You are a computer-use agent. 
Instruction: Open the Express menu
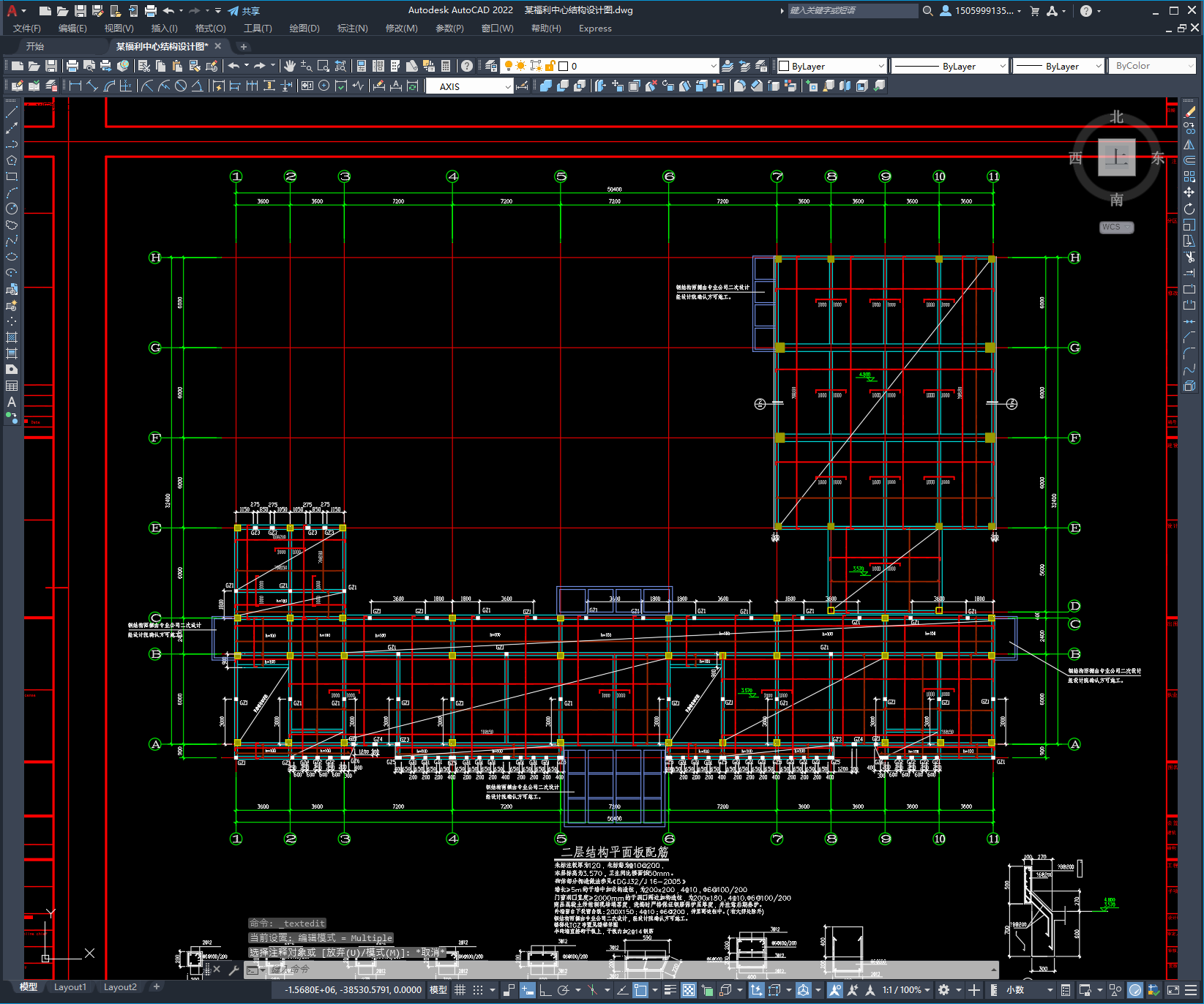595,28
